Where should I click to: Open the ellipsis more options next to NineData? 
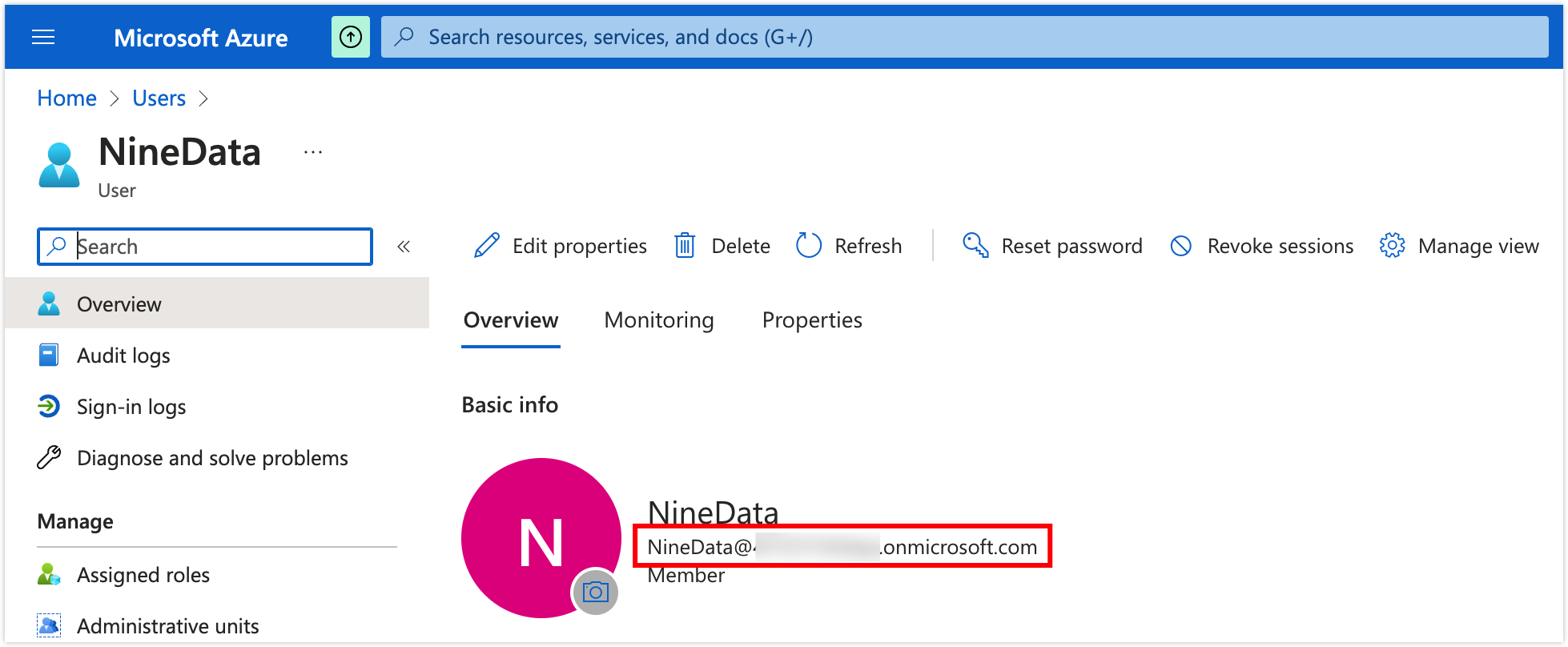click(313, 152)
